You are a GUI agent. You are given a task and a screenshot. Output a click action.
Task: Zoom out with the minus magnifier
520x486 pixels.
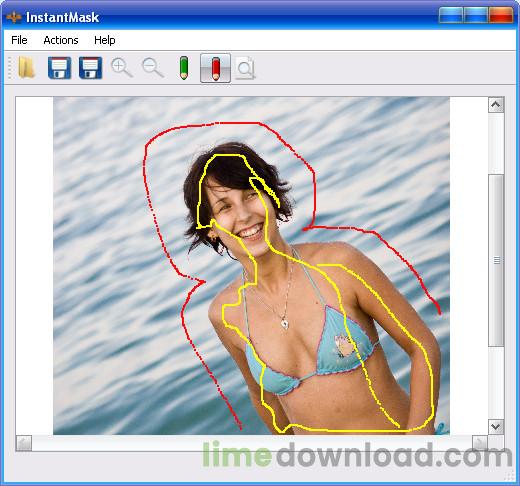[153, 68]
